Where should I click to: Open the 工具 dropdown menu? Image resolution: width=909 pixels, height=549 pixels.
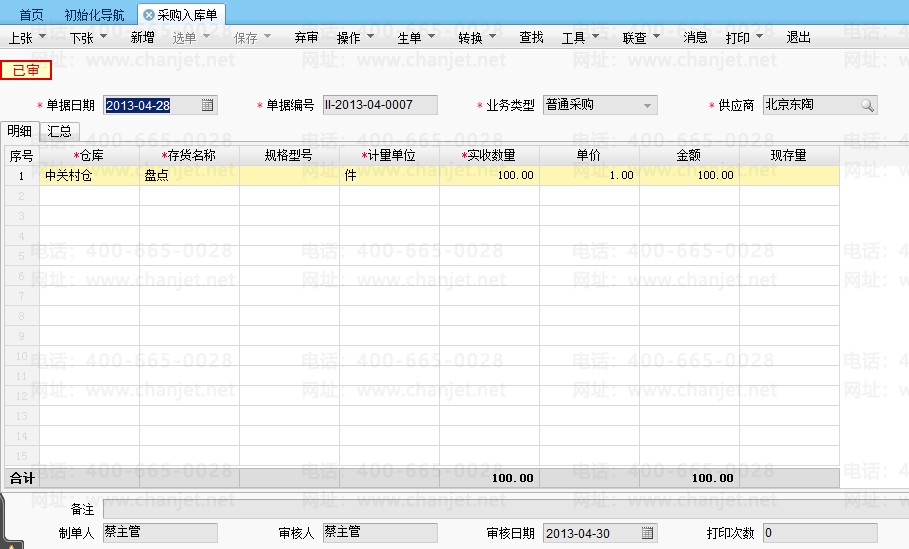coord(580,38)
